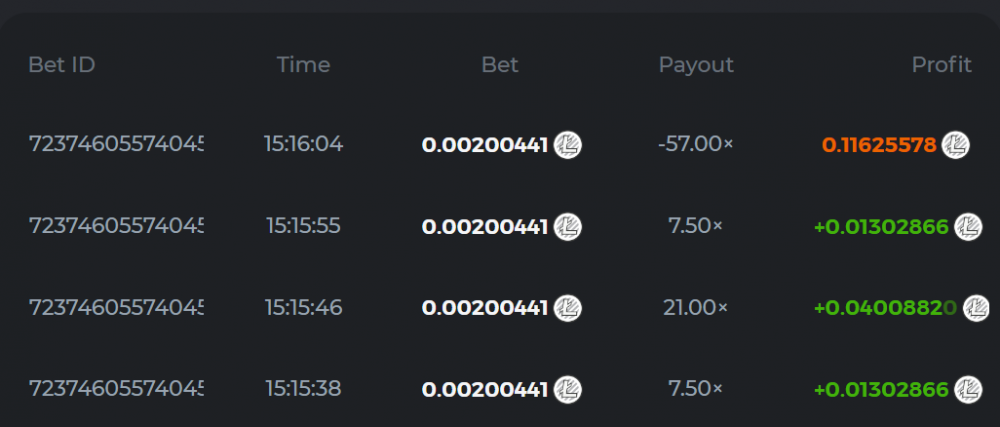Viewport: 1000px width, 427px height.
Task: Click Litecoin icon next to +0.04008820 profit
Action: (976, 308)
